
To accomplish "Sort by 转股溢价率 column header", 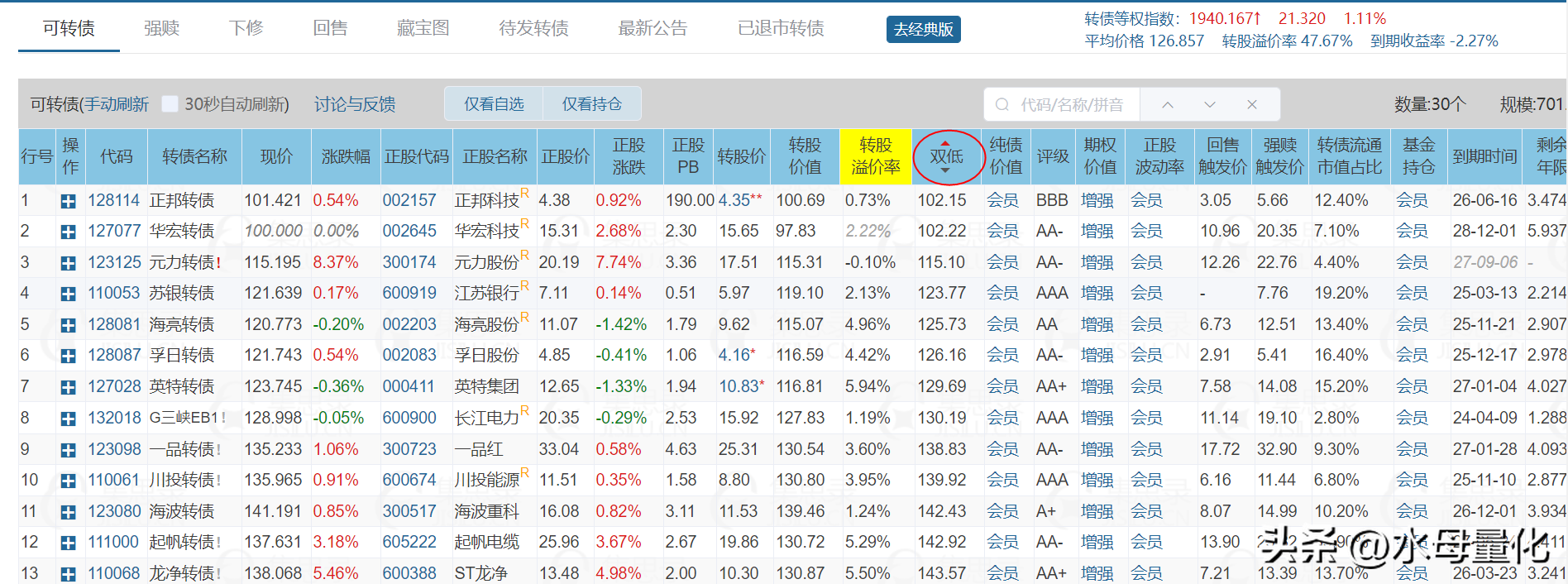I will coord(876,156).
